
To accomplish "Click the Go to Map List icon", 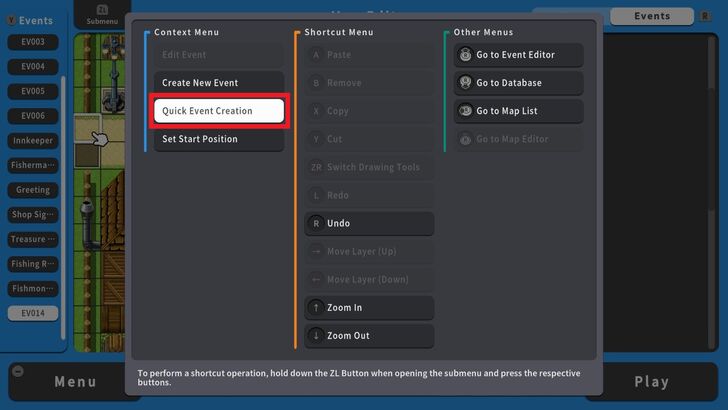I will (465, 111).
